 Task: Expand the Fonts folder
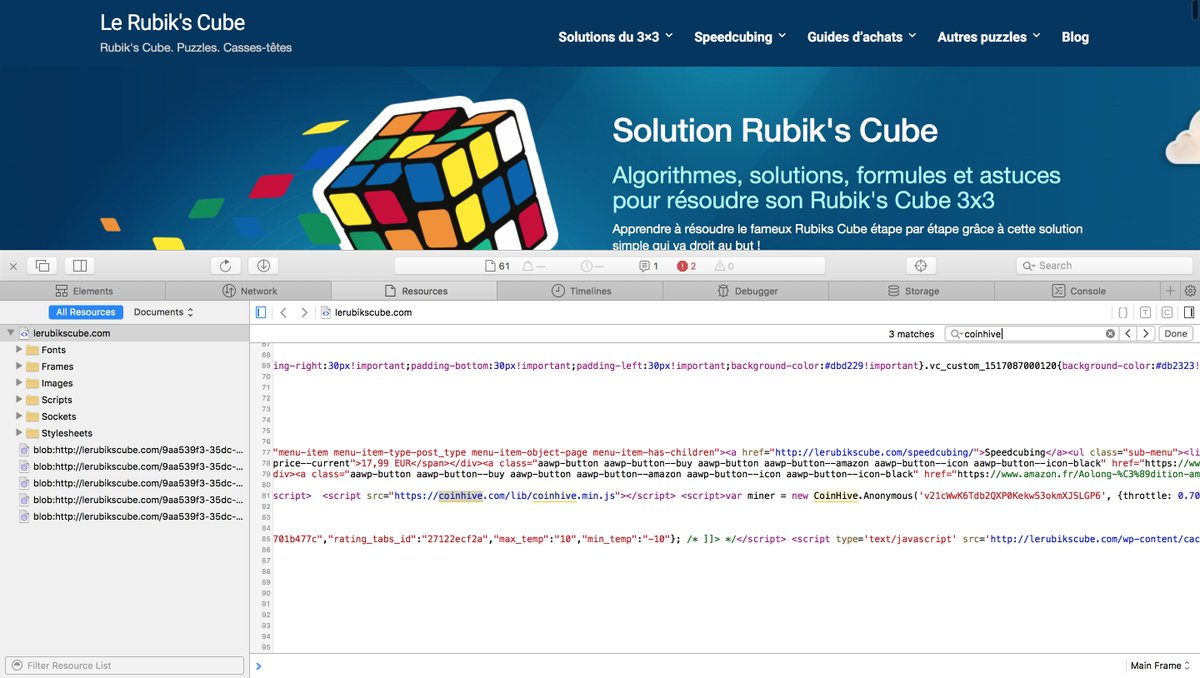(19, 350)
